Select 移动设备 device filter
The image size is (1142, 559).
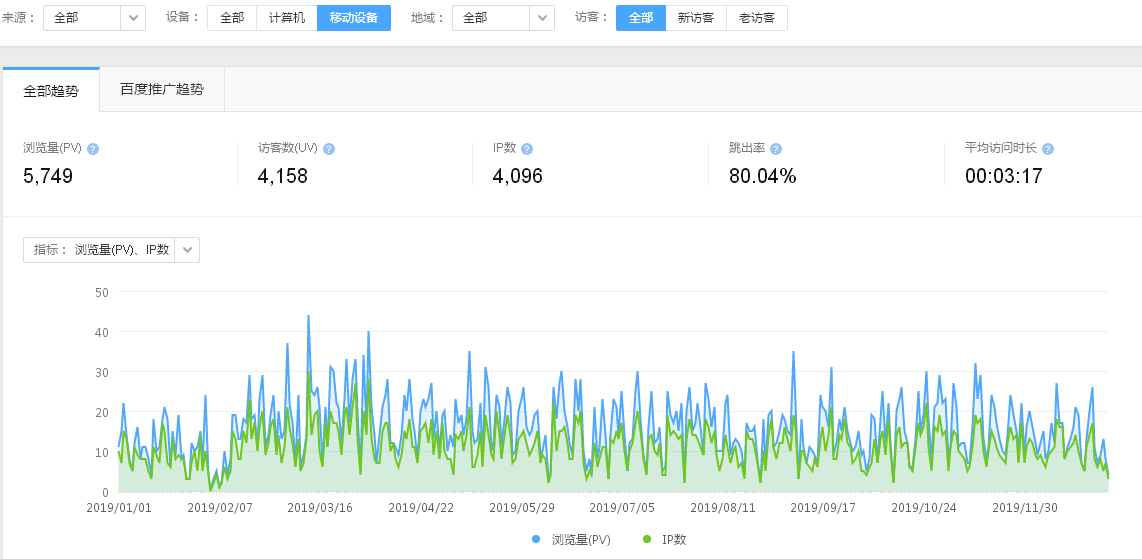click(354, 17)
